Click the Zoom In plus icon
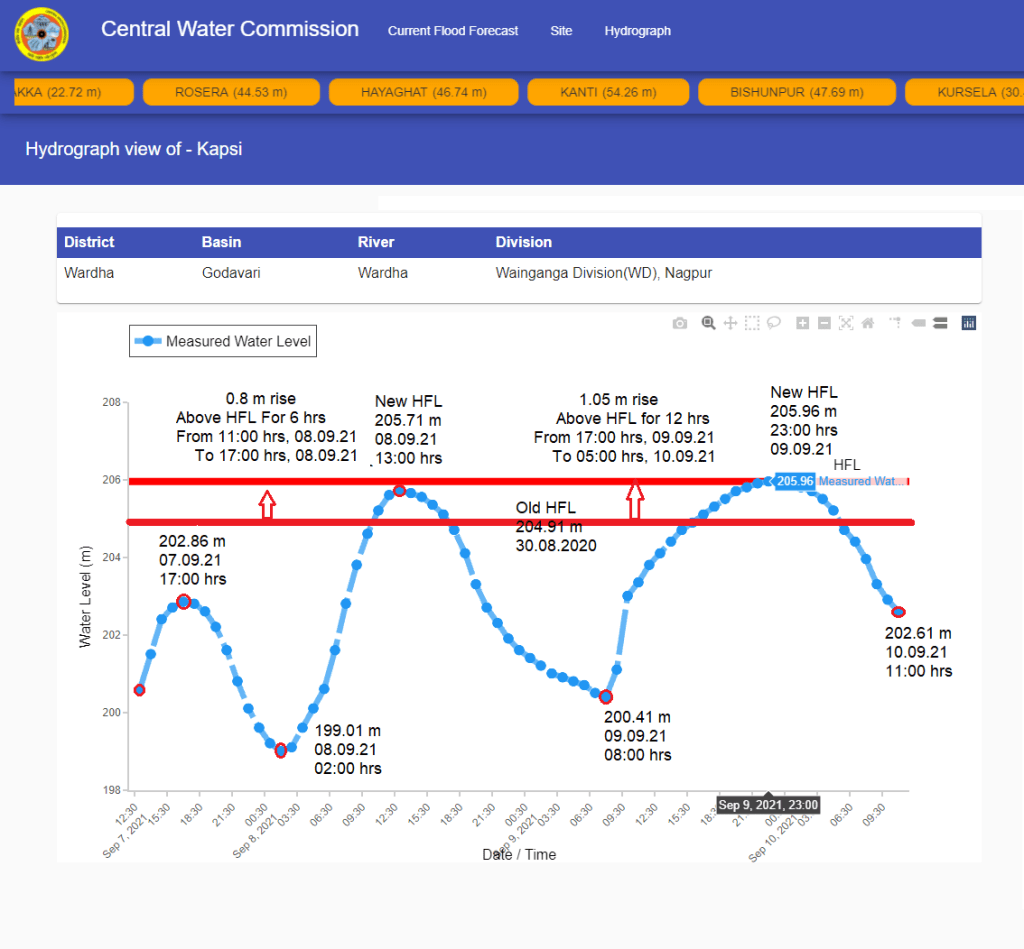This screenshot has height=949, width=1024. click(x=802, y=323)
